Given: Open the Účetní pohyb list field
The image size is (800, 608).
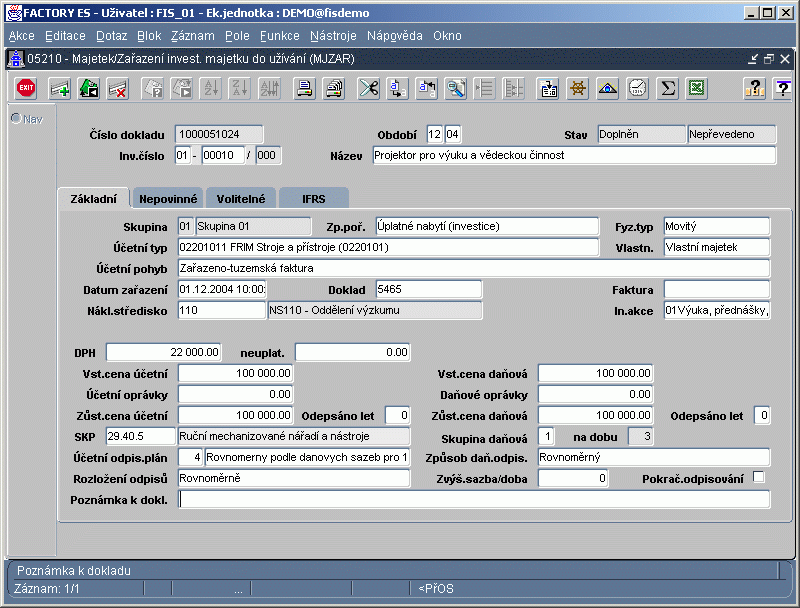Looking at the screenshot, I should 474,268.
